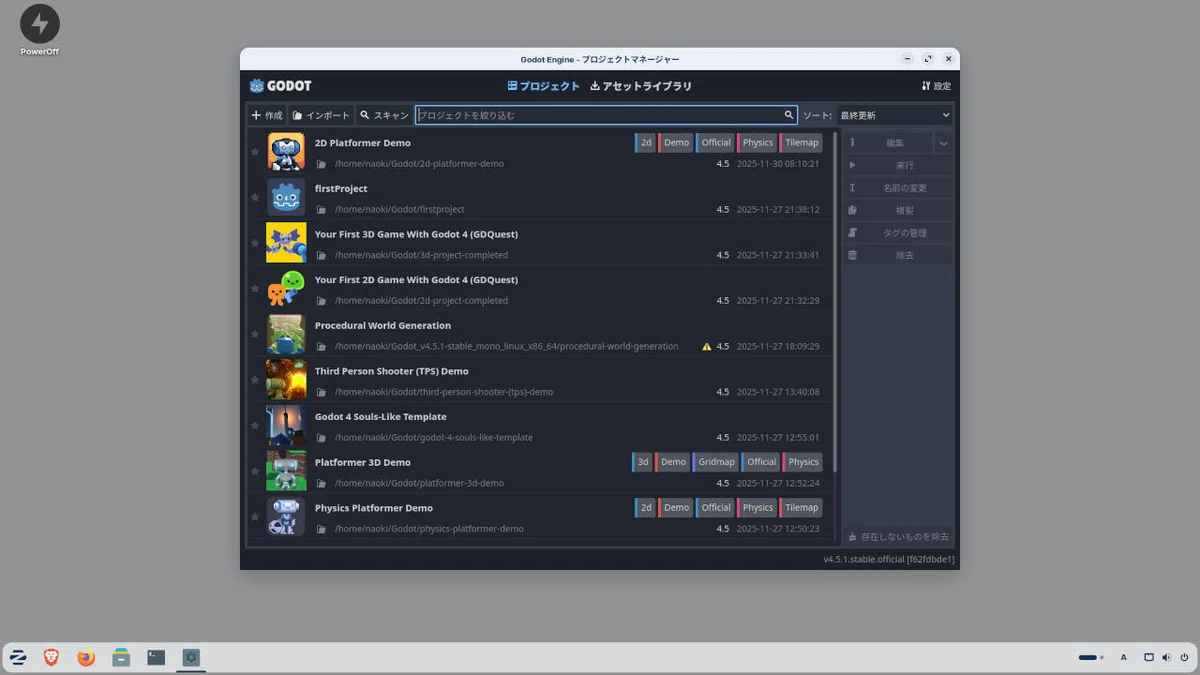The width and height of the screenshot is (1200, 675).
Task: Favorite the Procedural World Generation project
Action: 255,335
